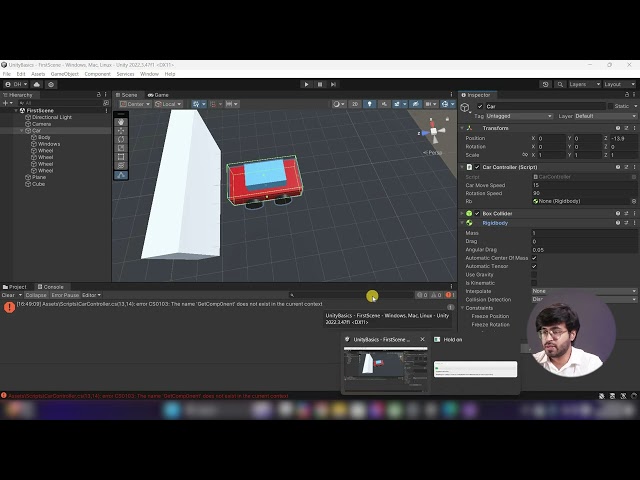Enable Is Kinematic checkbox
Image resolution: width=640 pixels, height=480 pixels.
[x=534, y=283]
